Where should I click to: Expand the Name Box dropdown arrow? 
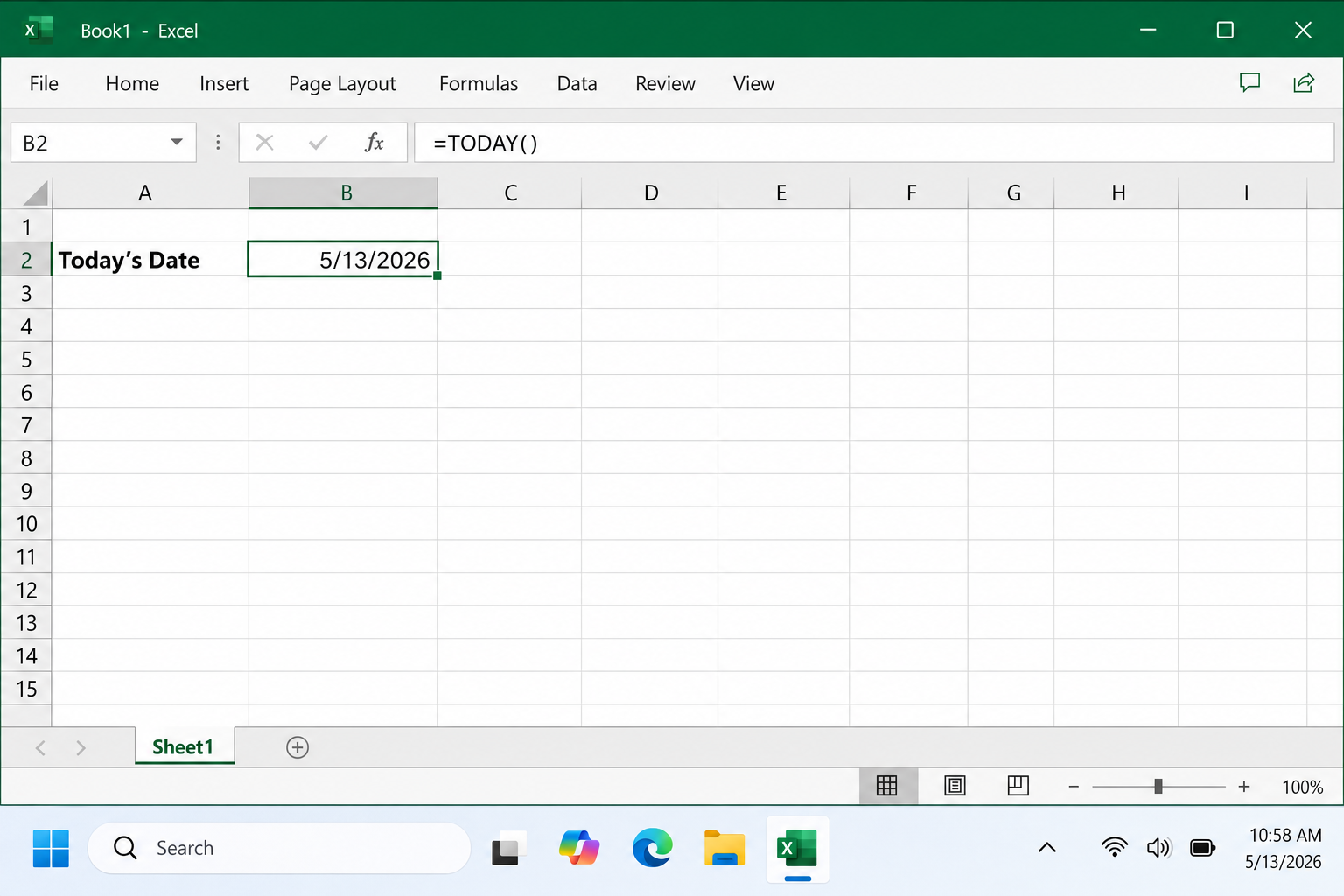(177, 142)
